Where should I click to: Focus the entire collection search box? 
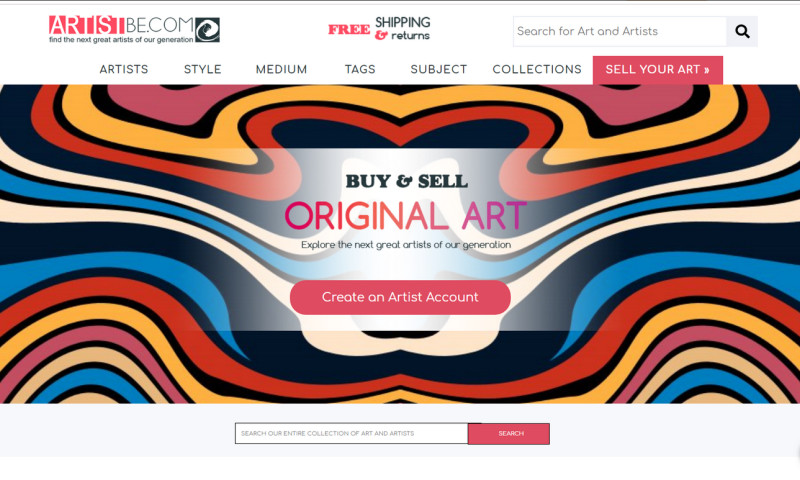point(352,434)
